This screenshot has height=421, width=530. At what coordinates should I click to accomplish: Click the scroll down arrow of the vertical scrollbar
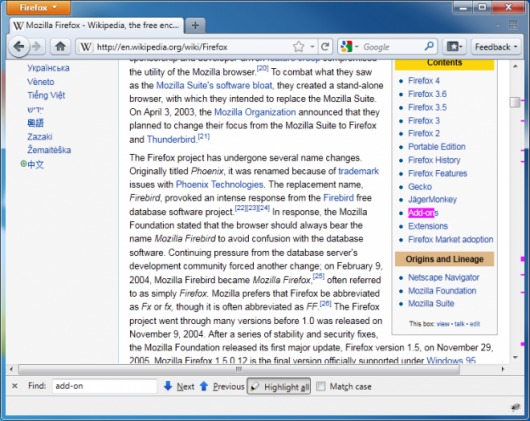515,357
